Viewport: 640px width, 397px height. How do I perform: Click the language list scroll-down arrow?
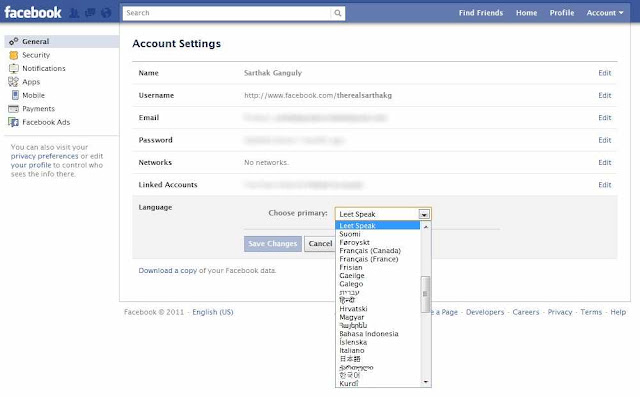(426, 382)
